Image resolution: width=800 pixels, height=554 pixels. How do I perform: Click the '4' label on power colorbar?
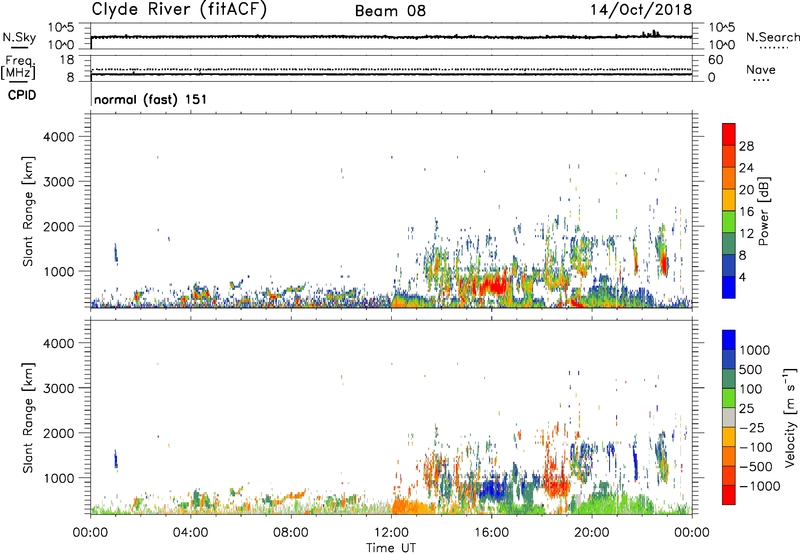(x=743, y=277)
